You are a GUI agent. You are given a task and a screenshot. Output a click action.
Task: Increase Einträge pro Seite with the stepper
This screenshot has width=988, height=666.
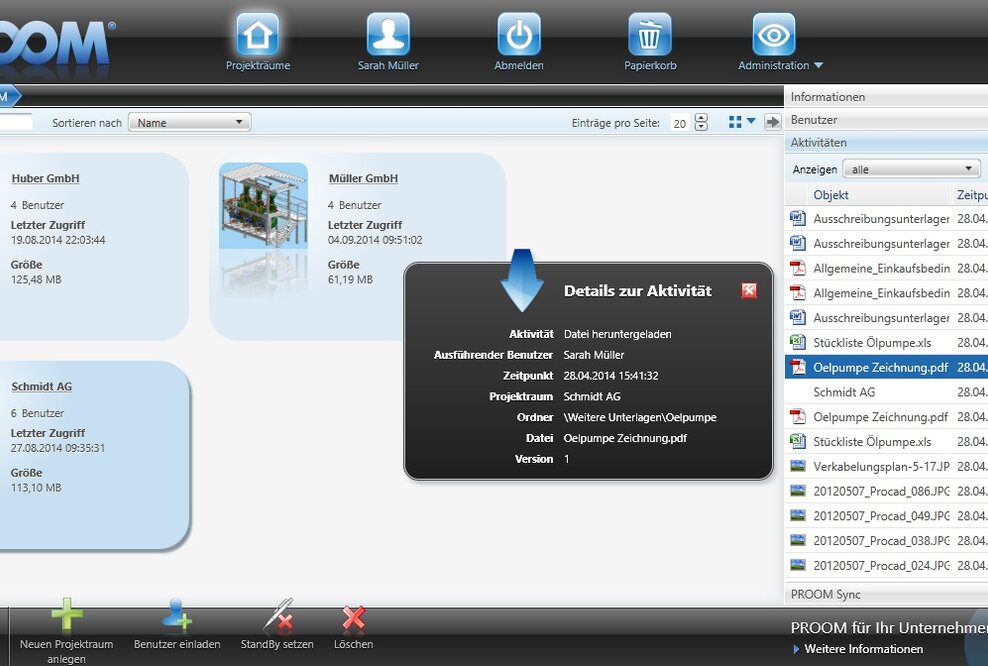point(701,116)
